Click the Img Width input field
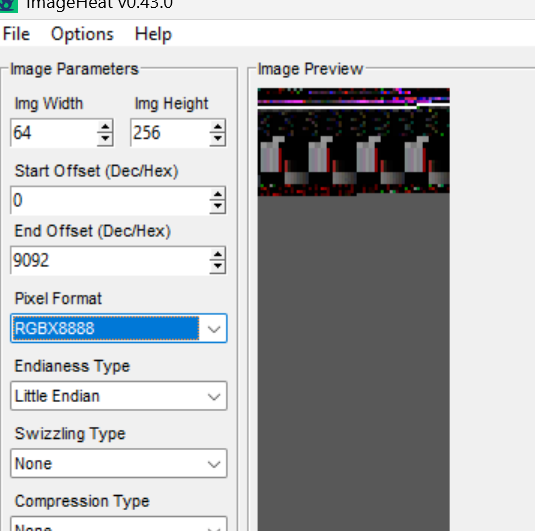The image size is (535, 531). (54, 133)
